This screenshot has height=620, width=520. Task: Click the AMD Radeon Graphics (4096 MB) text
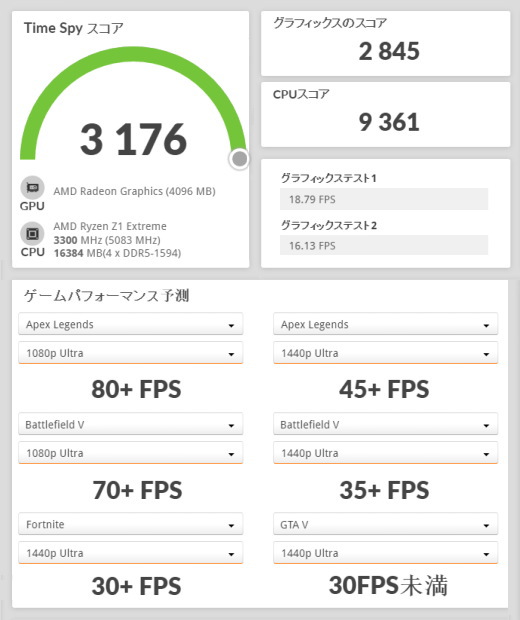coord(134,191)
